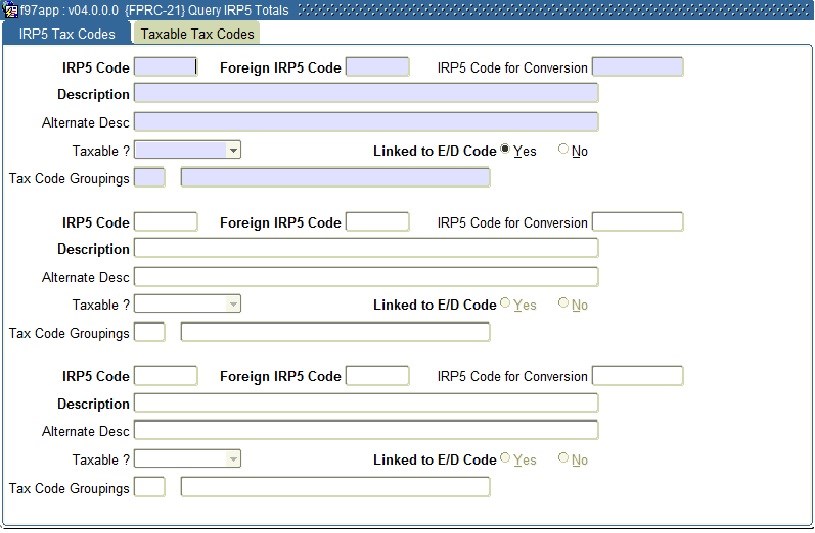Image resolution: width=815 pixels, height=533 pixels.
Task: Open the Taxable Tax Codes tab
Action: click(x=197, y=34)
